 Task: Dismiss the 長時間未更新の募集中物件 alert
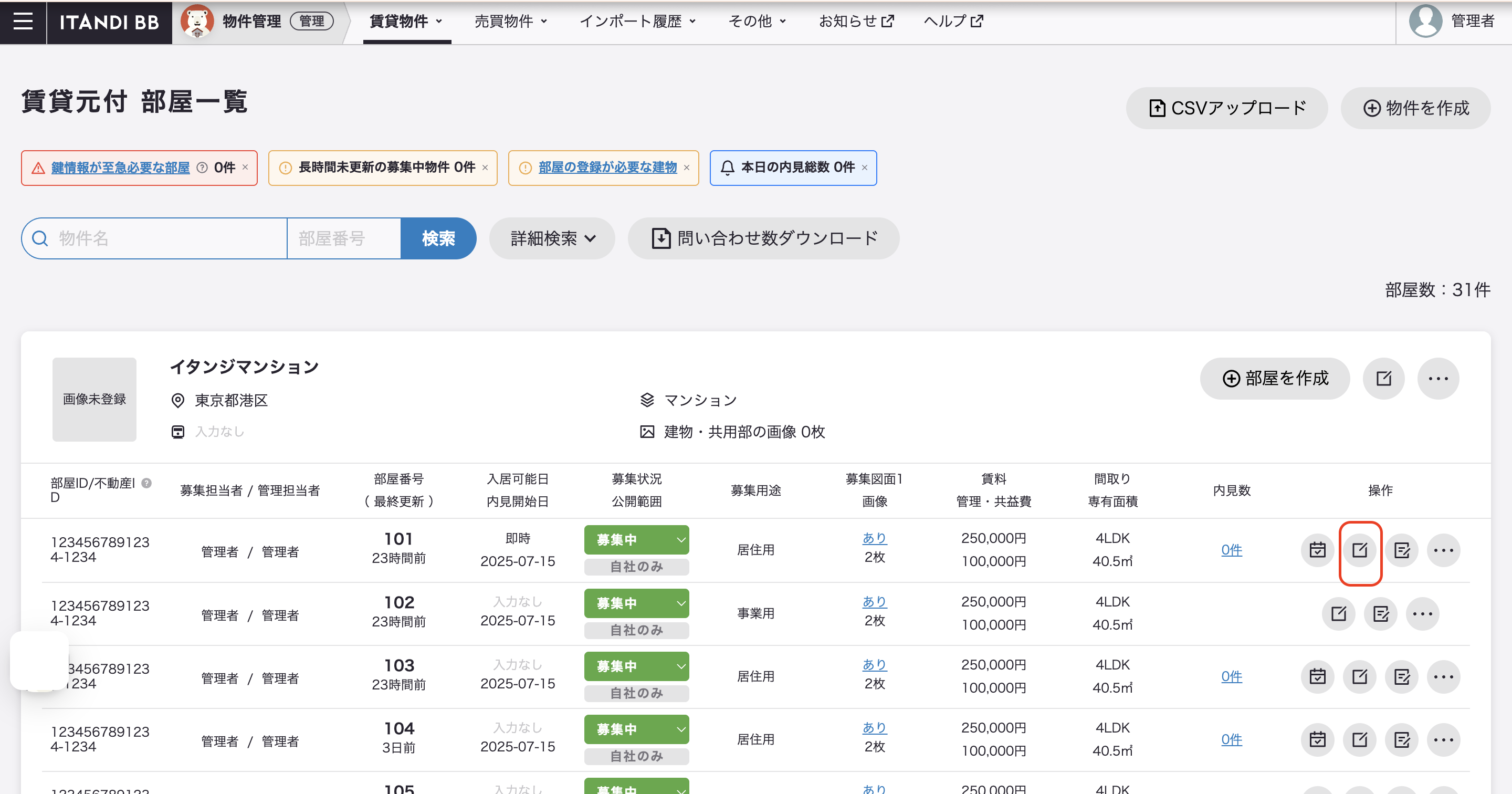click(x=485, y=168)
